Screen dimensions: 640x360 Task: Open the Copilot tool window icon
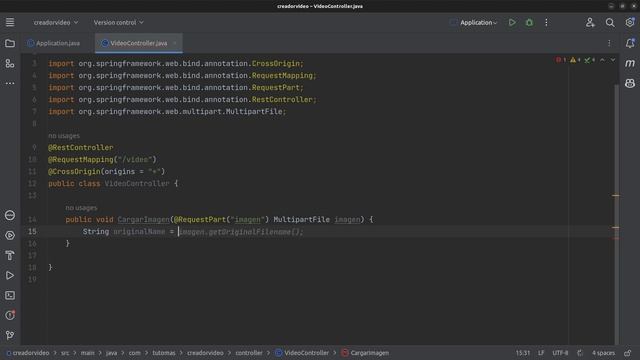pyautogui.click(x=630, y=83)
